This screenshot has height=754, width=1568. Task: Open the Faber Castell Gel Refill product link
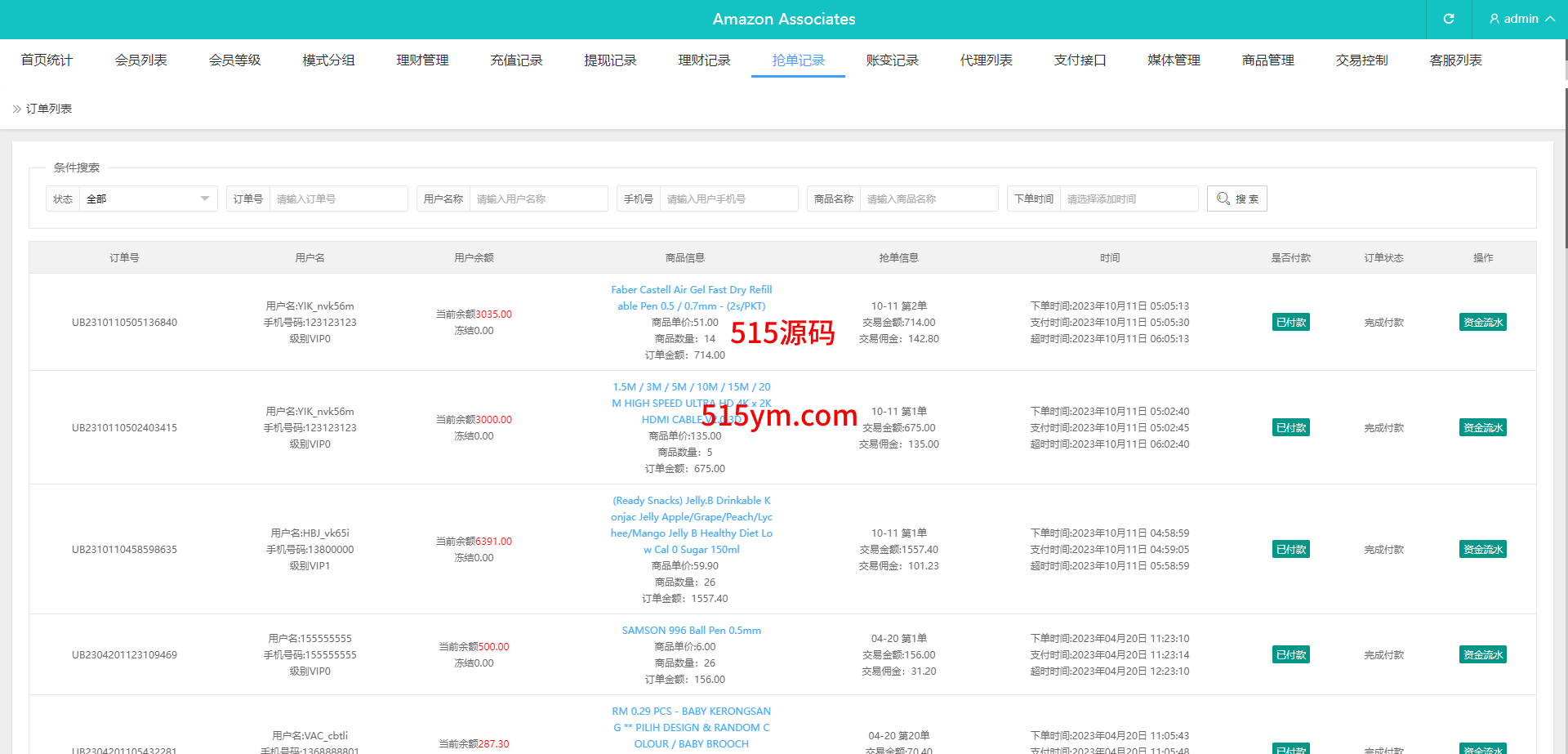[x=691, y=298]
